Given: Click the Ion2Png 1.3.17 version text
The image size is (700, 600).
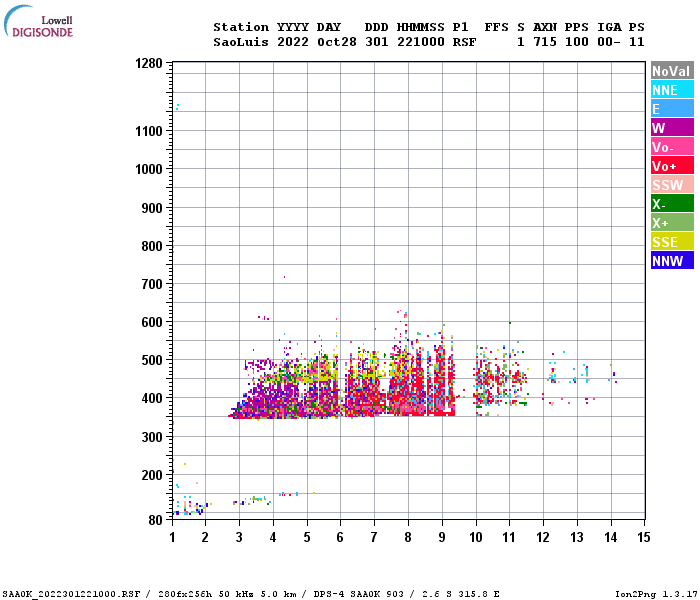Looking at the screenshot, I should coord(656,594).
